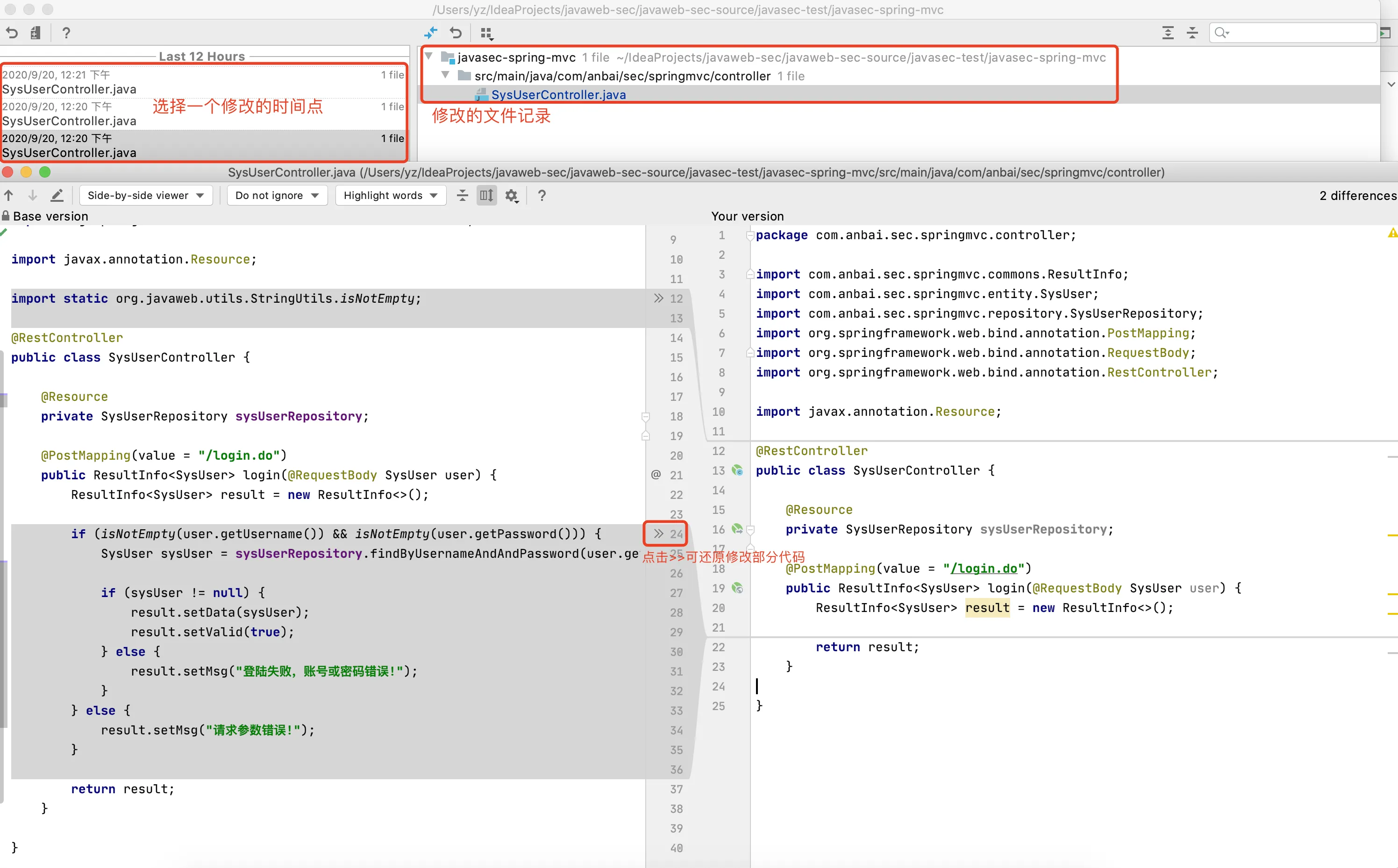Click the /login.do link in your version
This screenshot has height=868, width=1398.
click(984, 569)
